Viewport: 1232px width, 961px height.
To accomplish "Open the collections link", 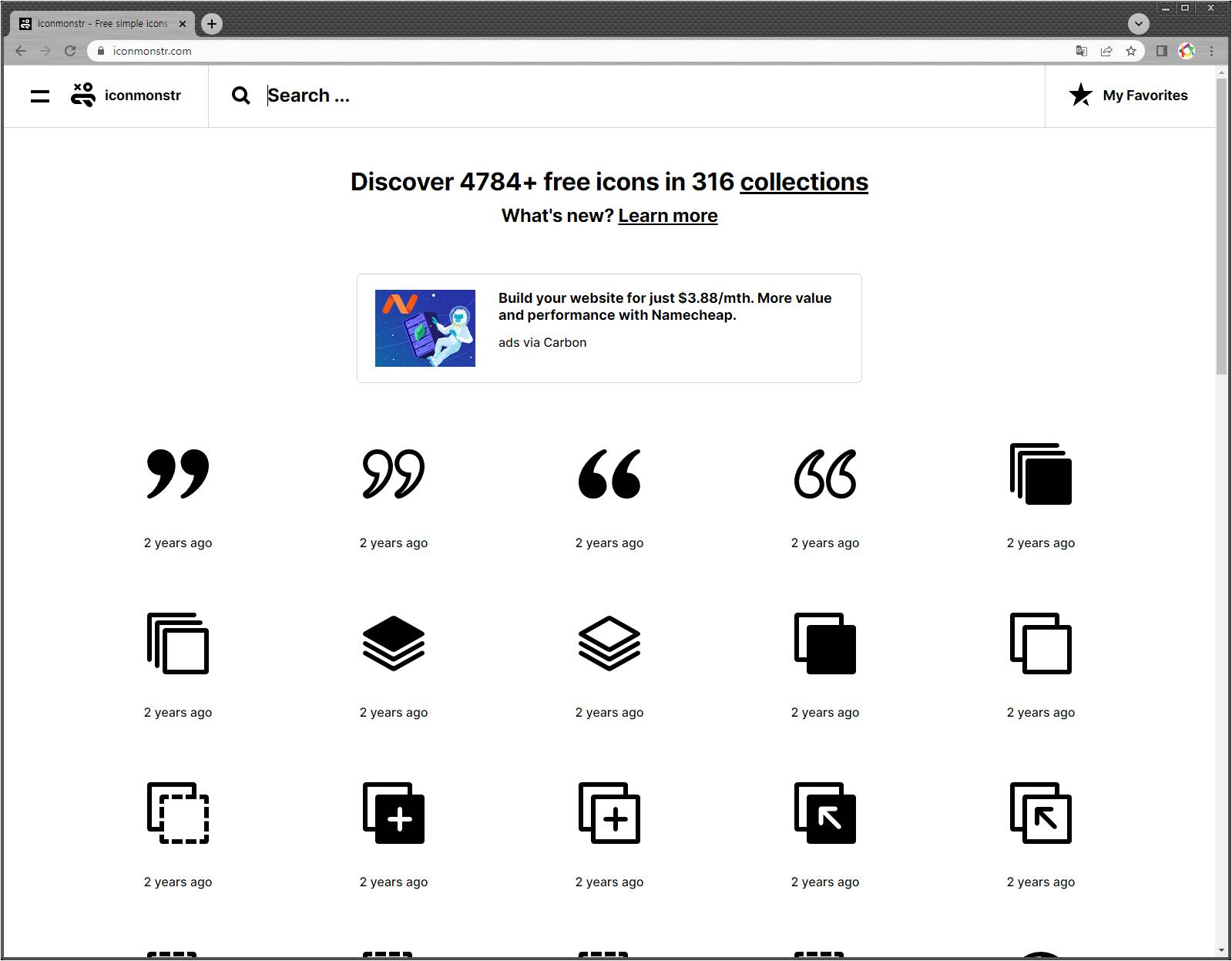I will pyautogui.click(x=804, y=182).
